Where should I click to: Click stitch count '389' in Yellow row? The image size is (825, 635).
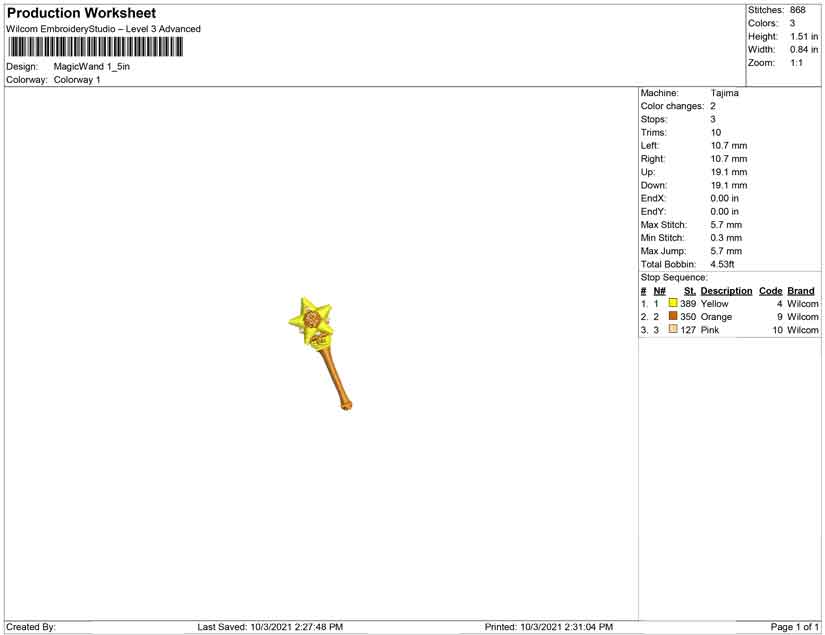tap(688, 304)
